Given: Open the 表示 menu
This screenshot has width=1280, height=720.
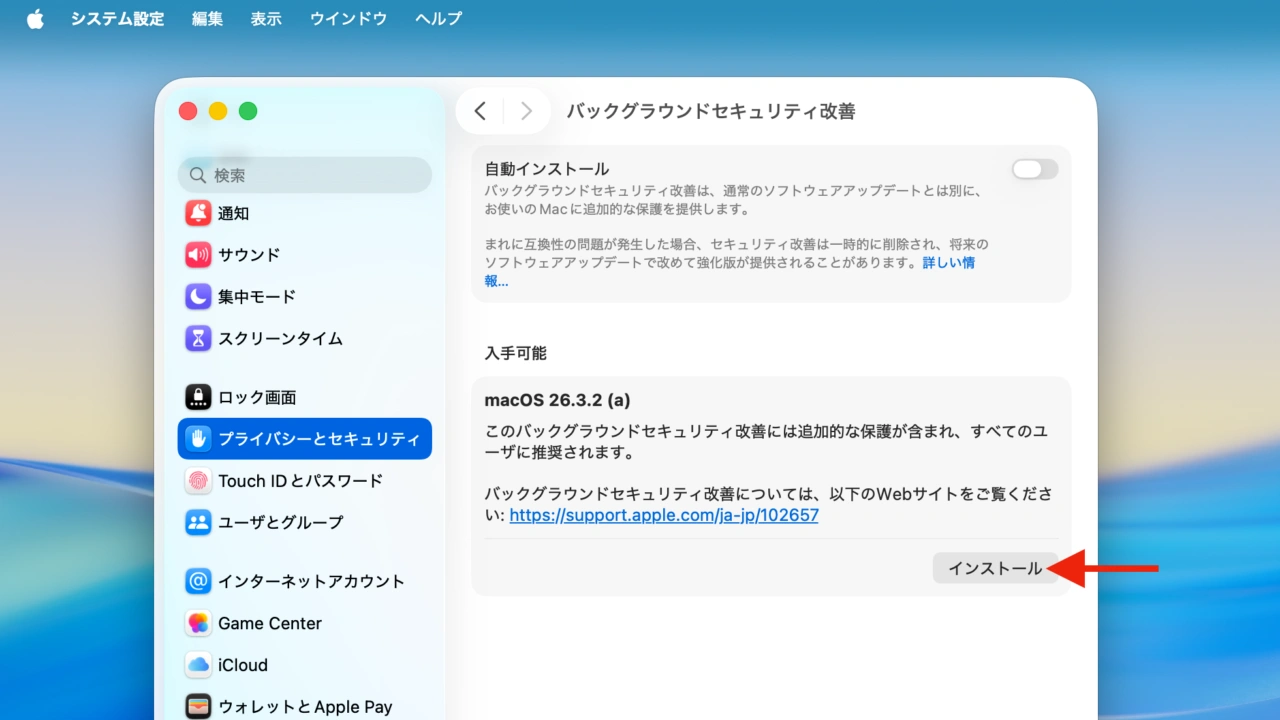Looking at the screenshot, I should point(266,18).
